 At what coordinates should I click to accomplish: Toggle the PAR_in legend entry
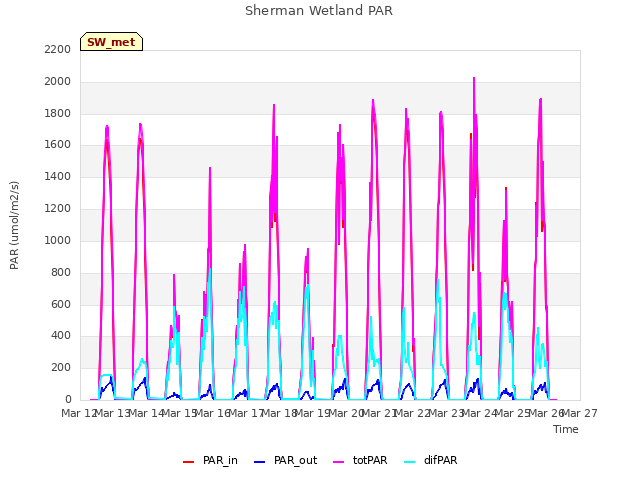pos(210,461)
